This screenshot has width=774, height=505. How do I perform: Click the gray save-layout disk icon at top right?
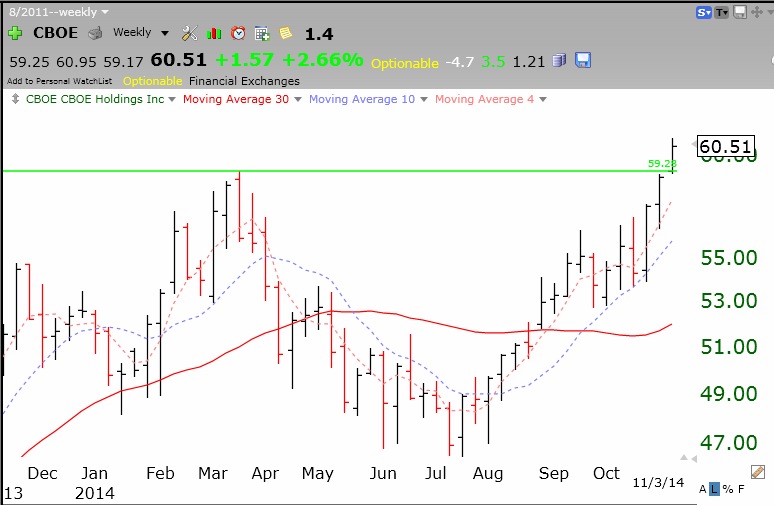coord(739,12)
